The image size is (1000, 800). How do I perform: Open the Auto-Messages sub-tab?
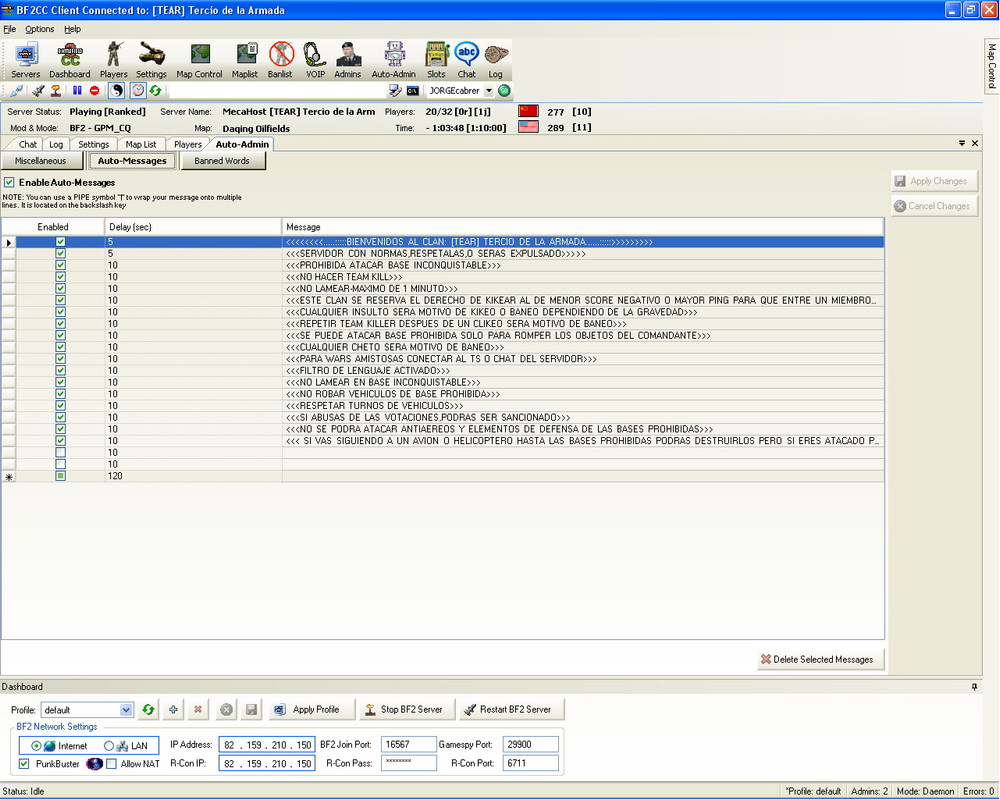[132, 161]
